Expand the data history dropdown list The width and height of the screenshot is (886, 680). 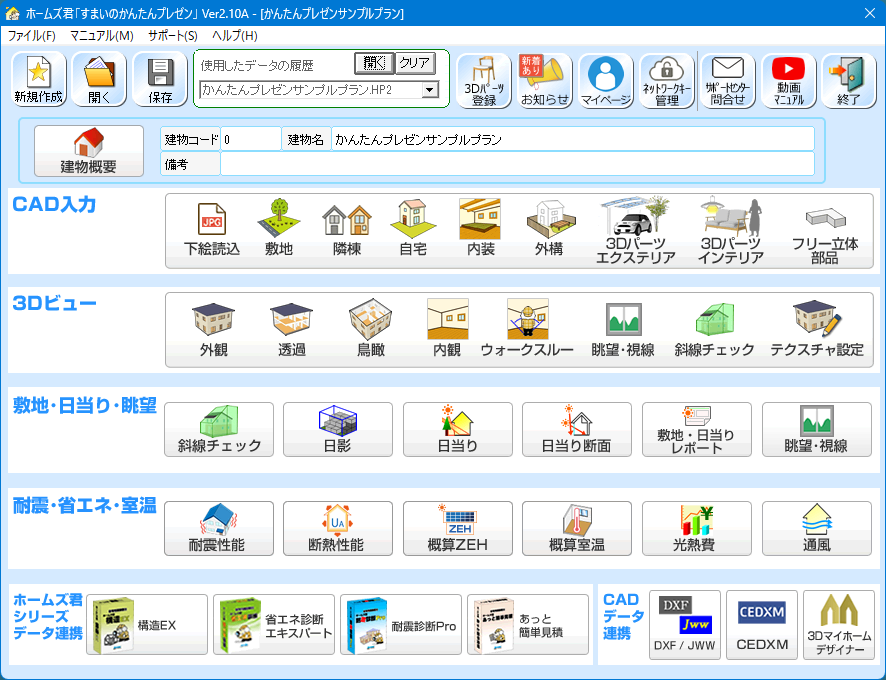pyautogui.click(x=430, y=90)
